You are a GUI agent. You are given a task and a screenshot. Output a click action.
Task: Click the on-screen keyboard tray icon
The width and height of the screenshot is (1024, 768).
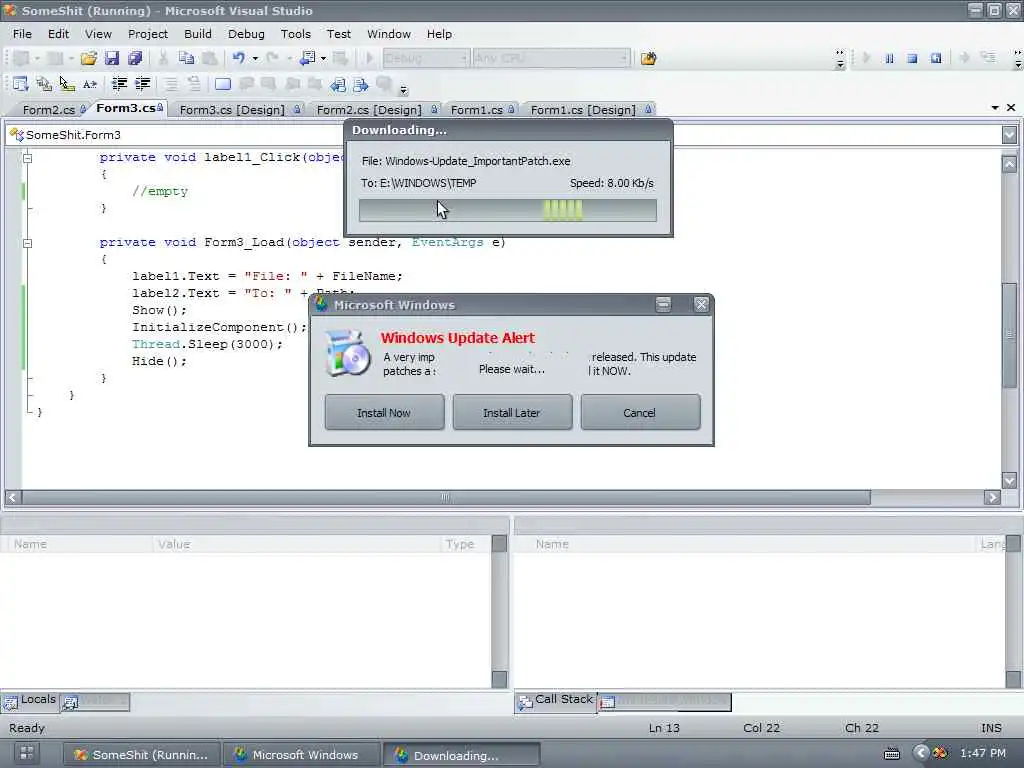892,754
